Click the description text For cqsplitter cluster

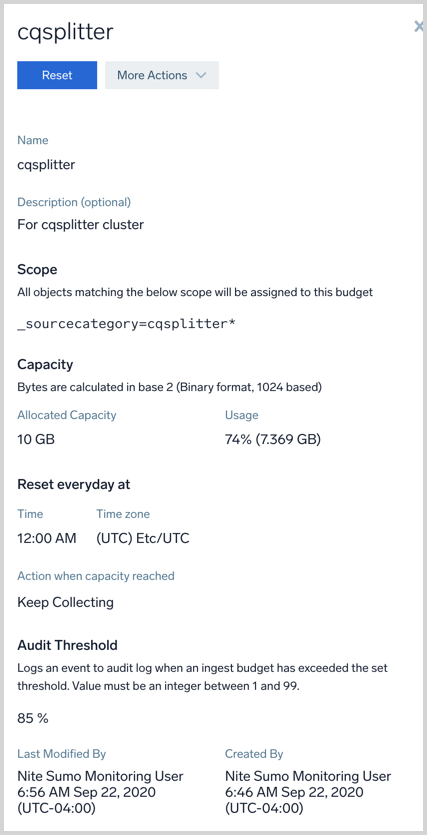click(80, 225)
